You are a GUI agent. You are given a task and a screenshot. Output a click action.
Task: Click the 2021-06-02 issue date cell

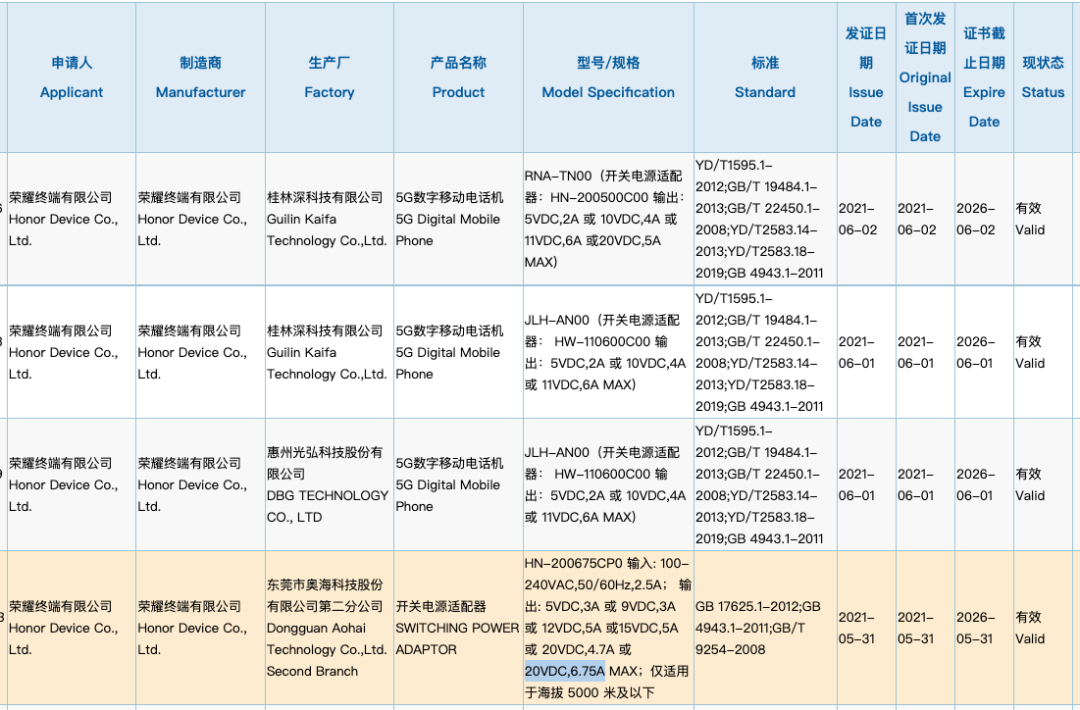click(x=866, y=219)
